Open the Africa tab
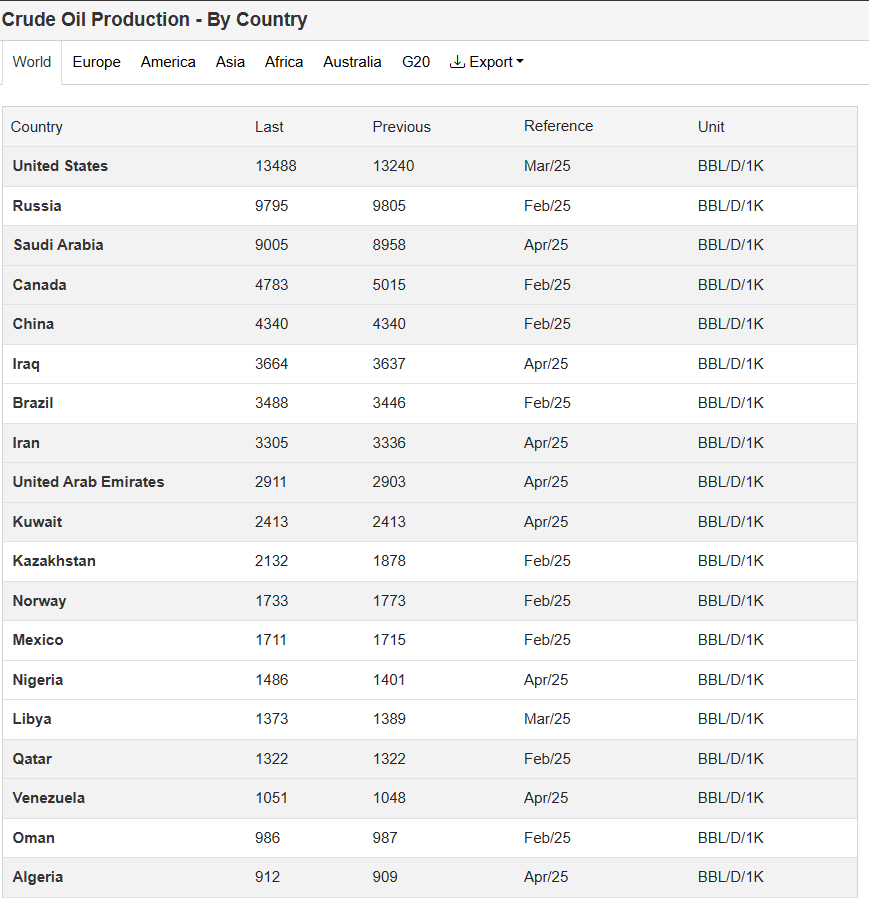Viewport: 869px width, 898px height. pos(284,62)
